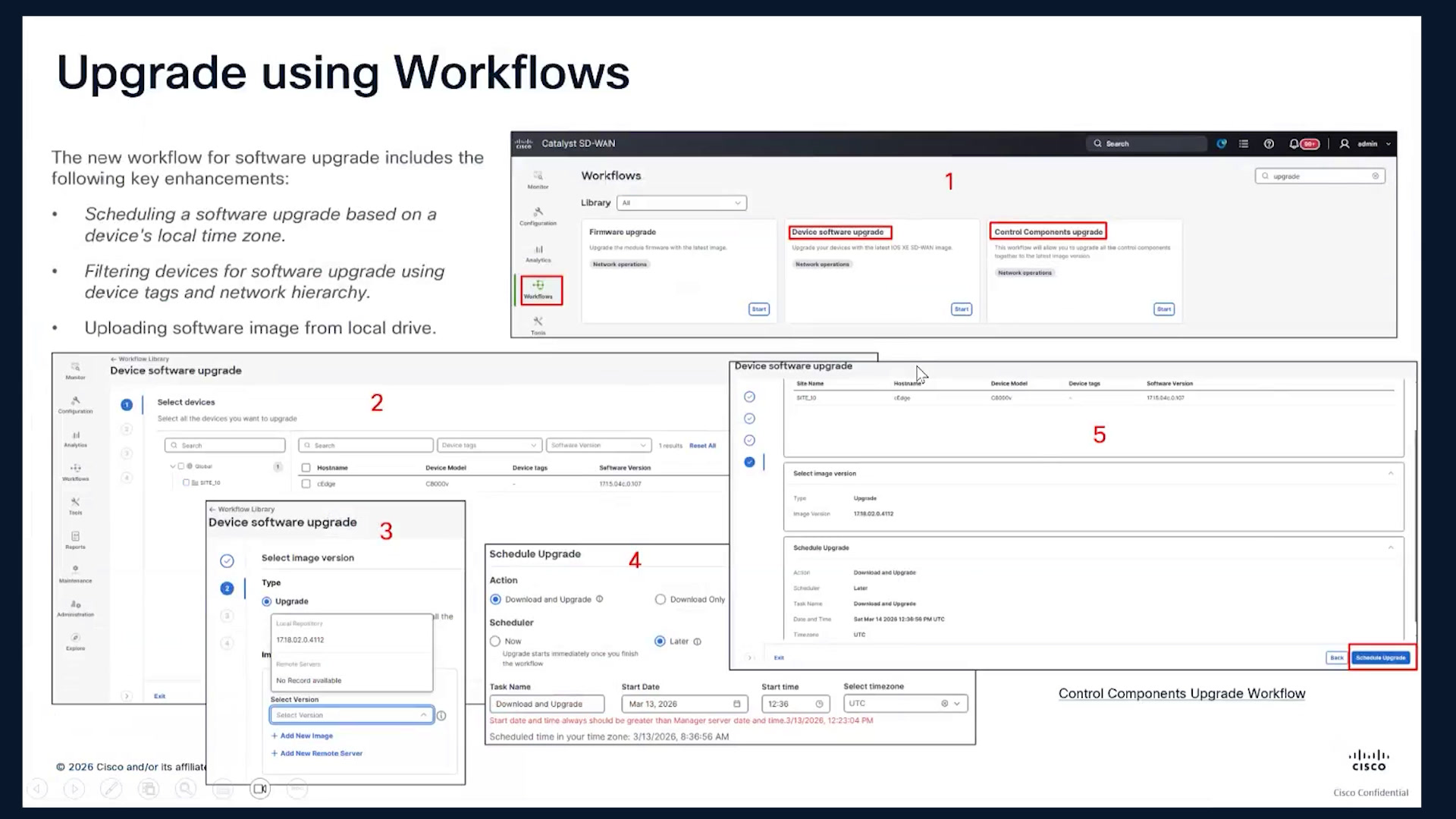Click the header Search box
The height and width of the screenshot is (819, 1456).
point(1147,143)
